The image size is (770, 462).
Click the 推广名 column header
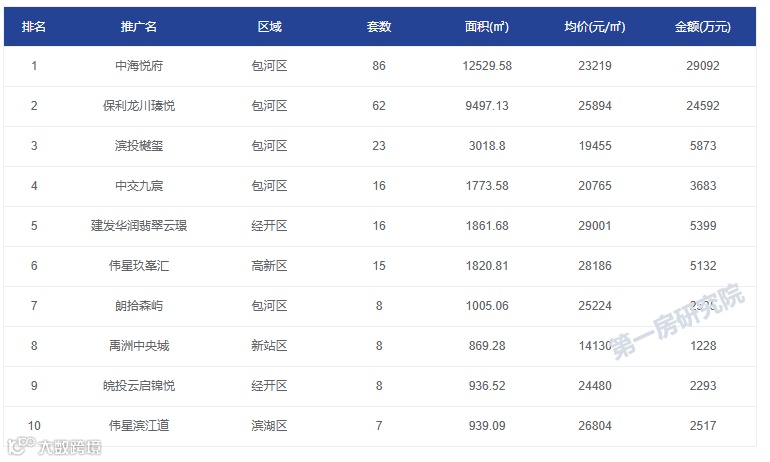139,27
